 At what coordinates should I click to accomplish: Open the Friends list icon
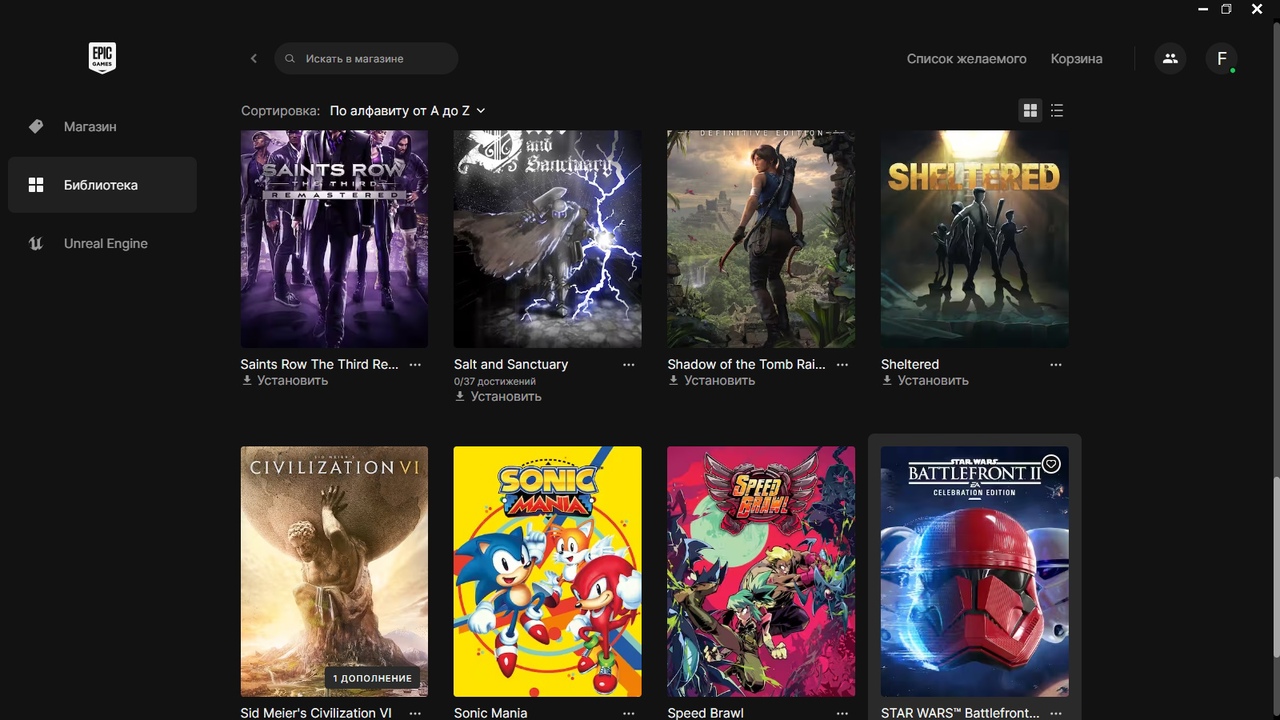1170,58
